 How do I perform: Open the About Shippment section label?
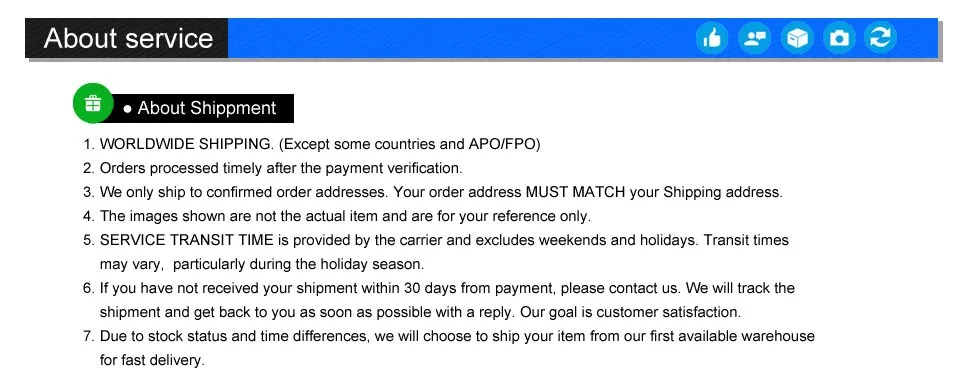click(200, 108)
